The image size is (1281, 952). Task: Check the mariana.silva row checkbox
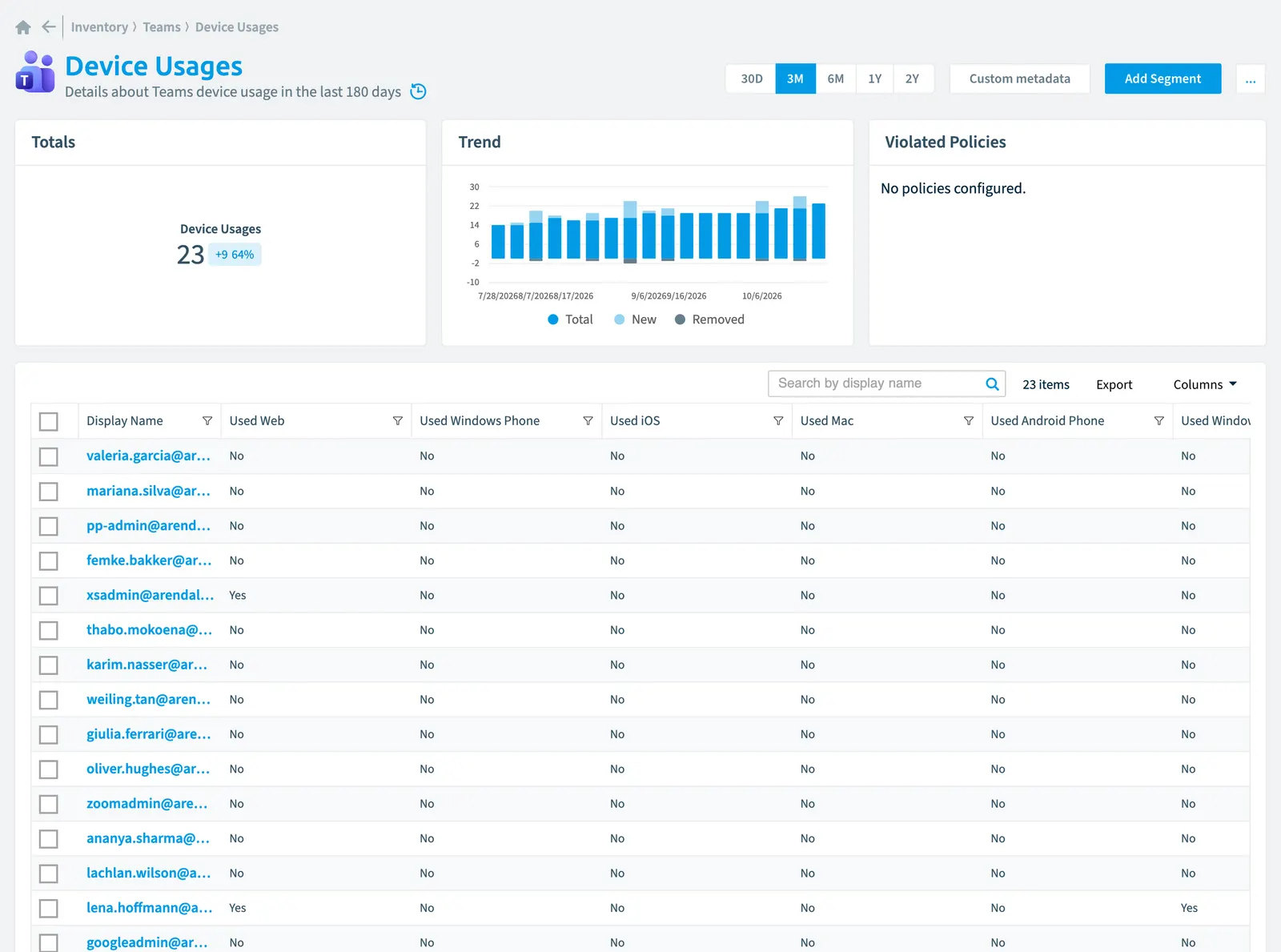49,491
